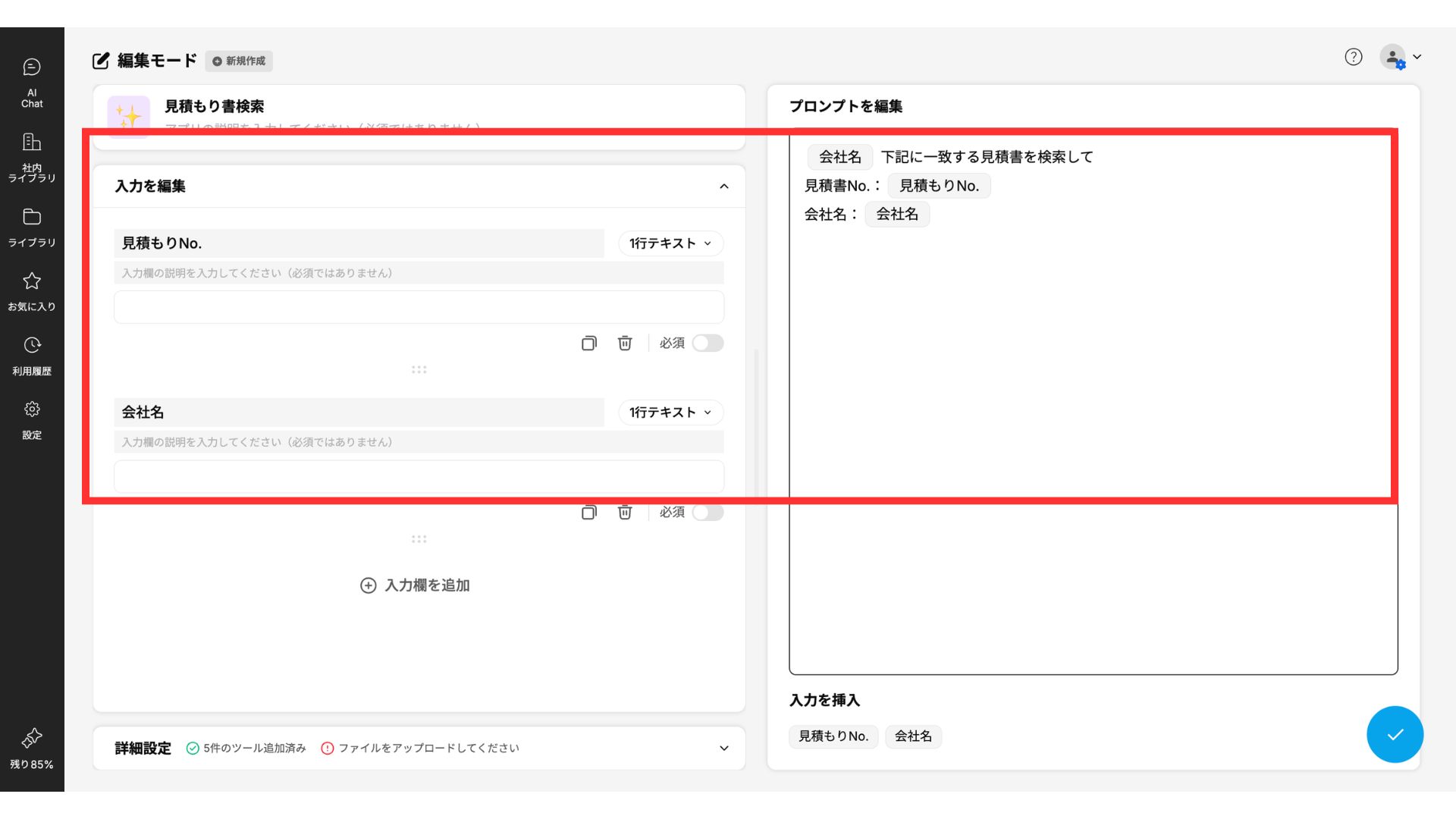Click the help question mark icon
The height and width of the screenshot is (819, 1456).
coord(1353,57)
